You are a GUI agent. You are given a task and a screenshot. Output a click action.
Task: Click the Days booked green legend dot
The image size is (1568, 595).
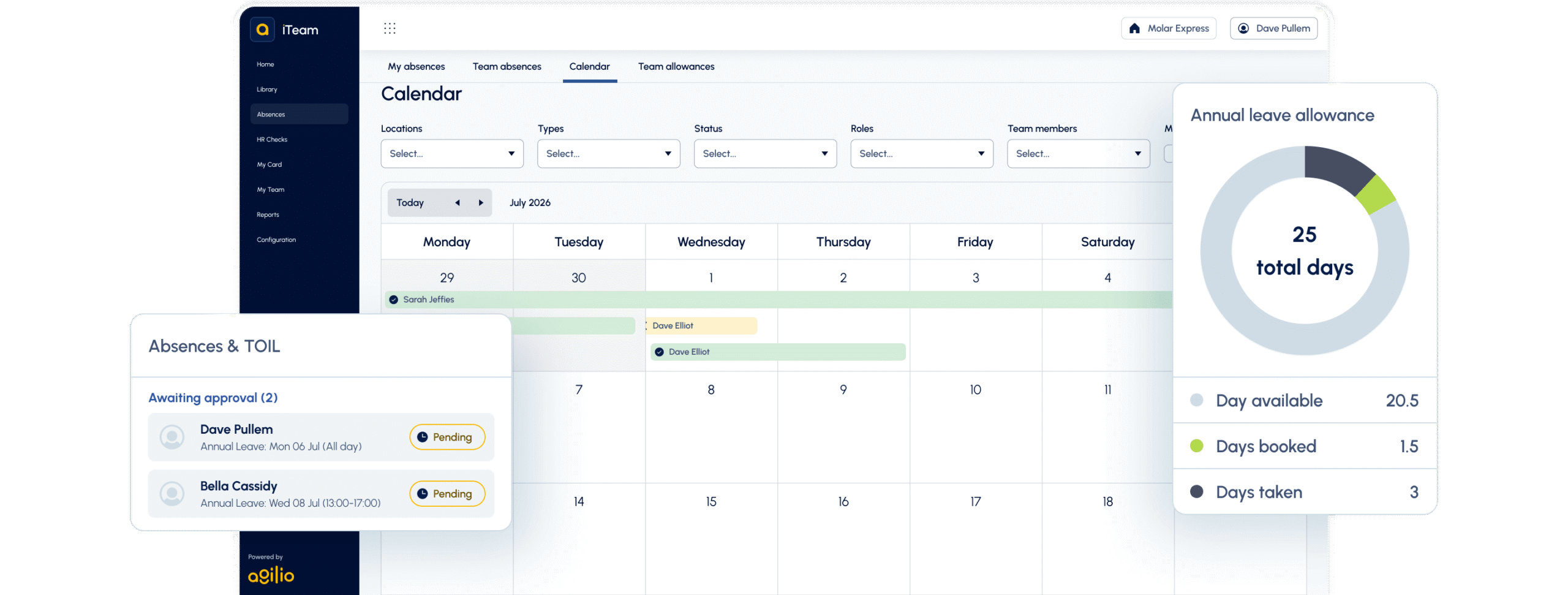[1196, 445]
